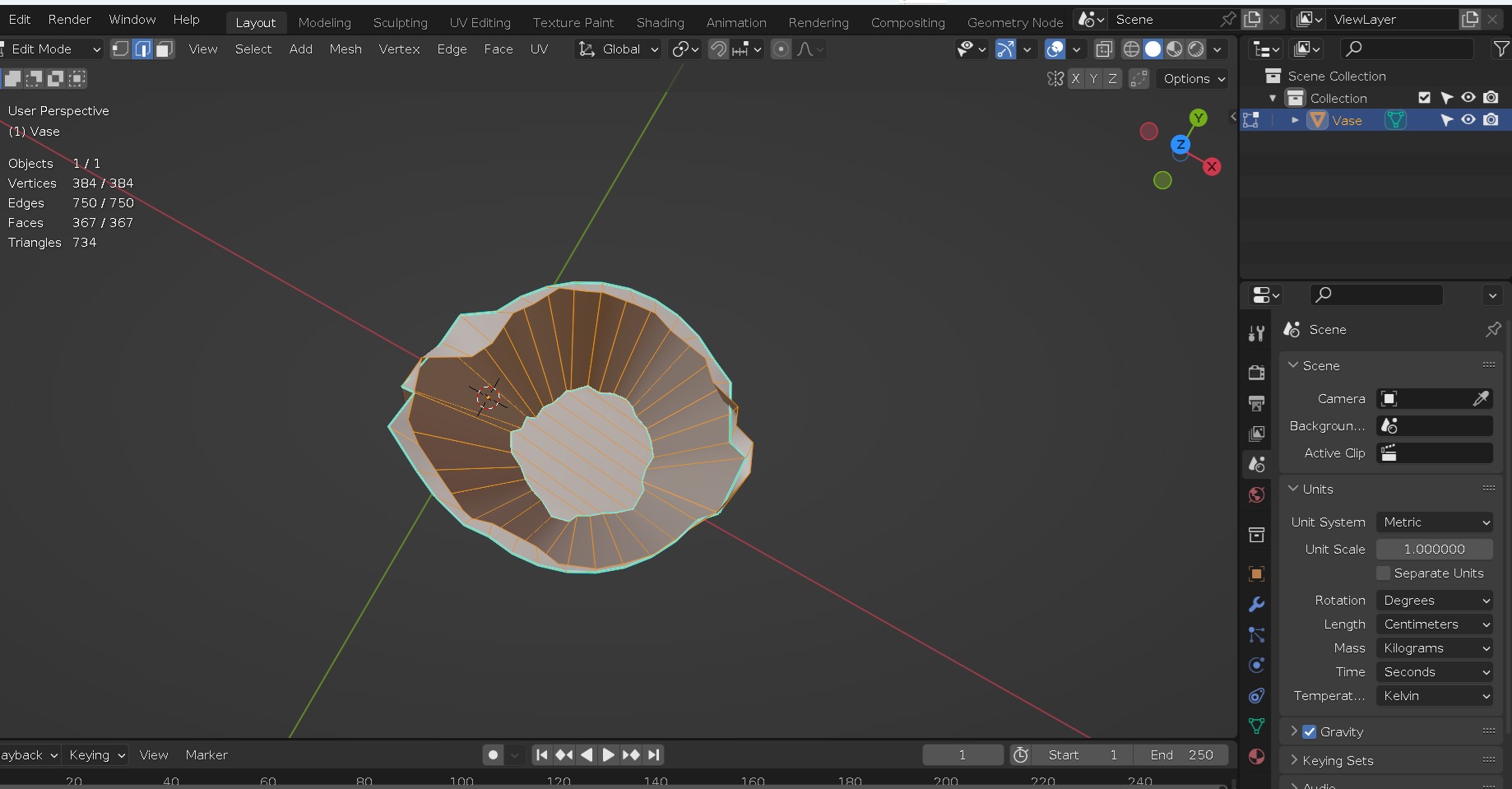Open the Vertex menu

[399, 49]
